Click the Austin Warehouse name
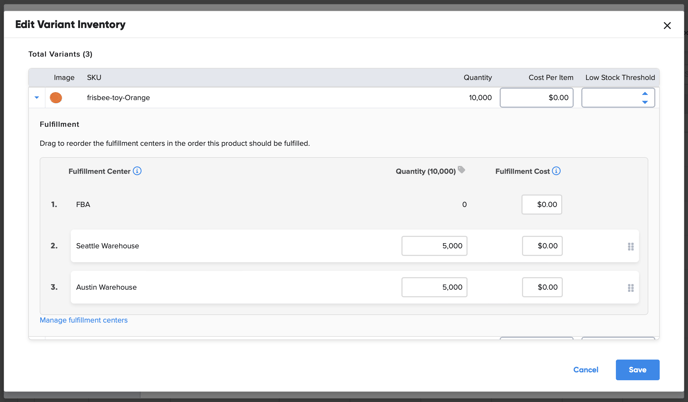This screenshot has width=688, height=402. (106, 287)
